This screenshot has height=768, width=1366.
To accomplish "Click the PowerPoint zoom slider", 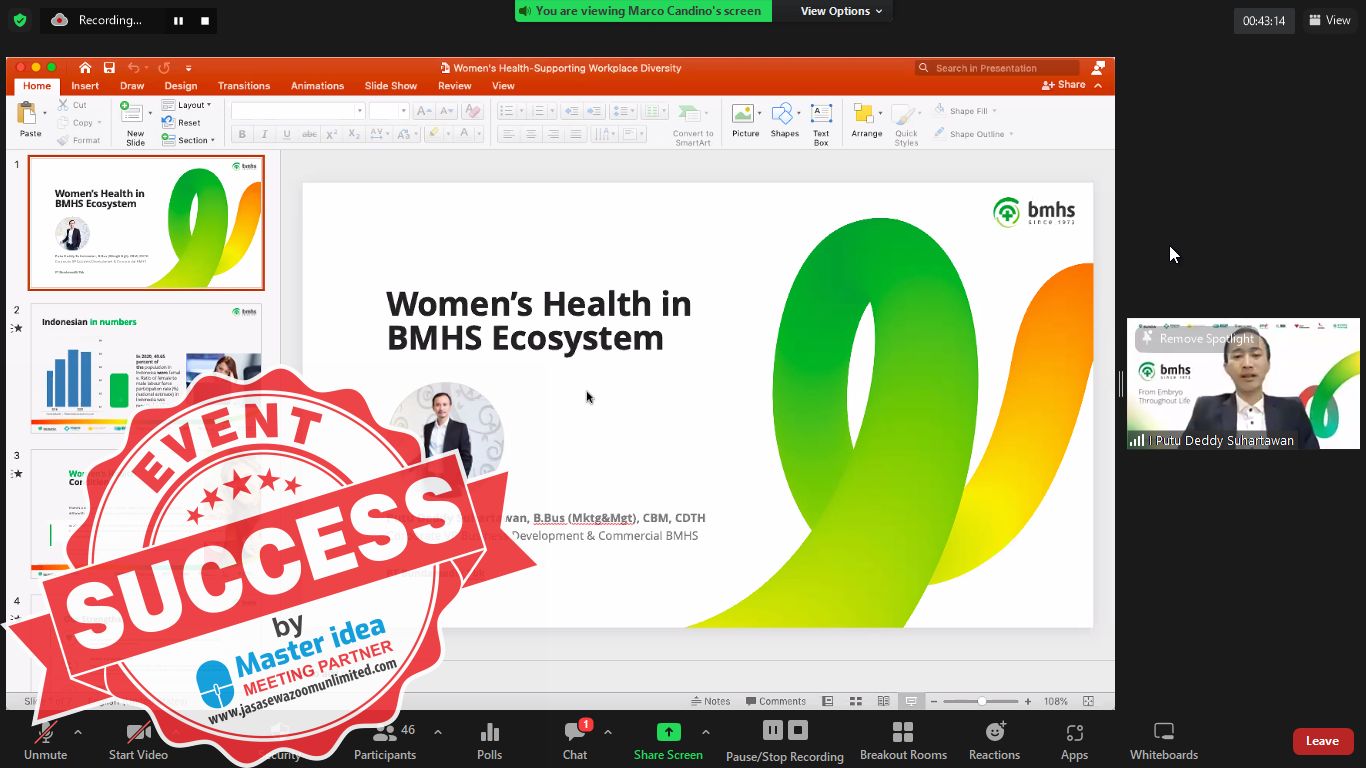I will coord(982,701).
